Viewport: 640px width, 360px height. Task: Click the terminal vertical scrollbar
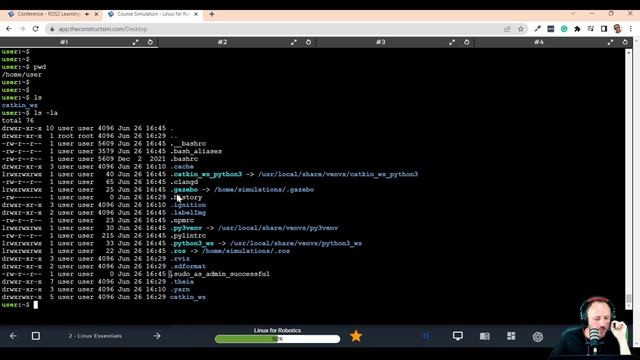click(629, 180)
